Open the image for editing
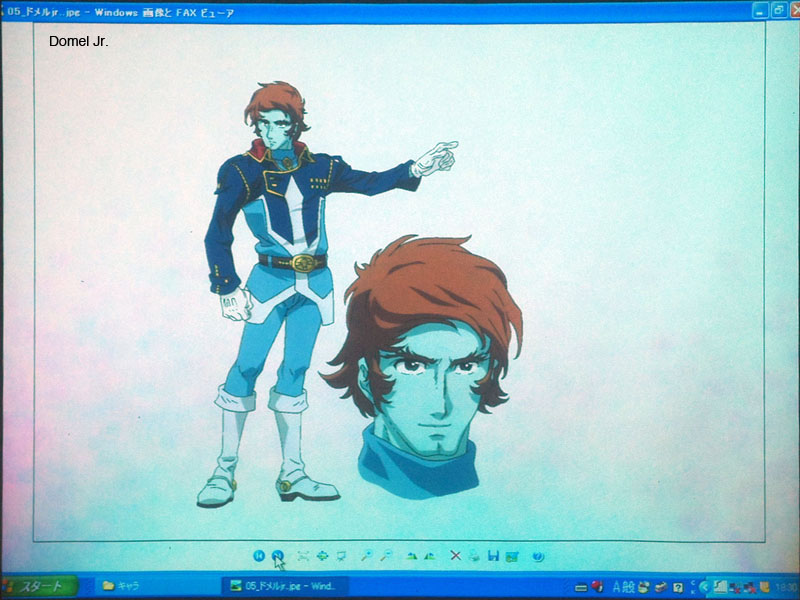 point(512,556)
